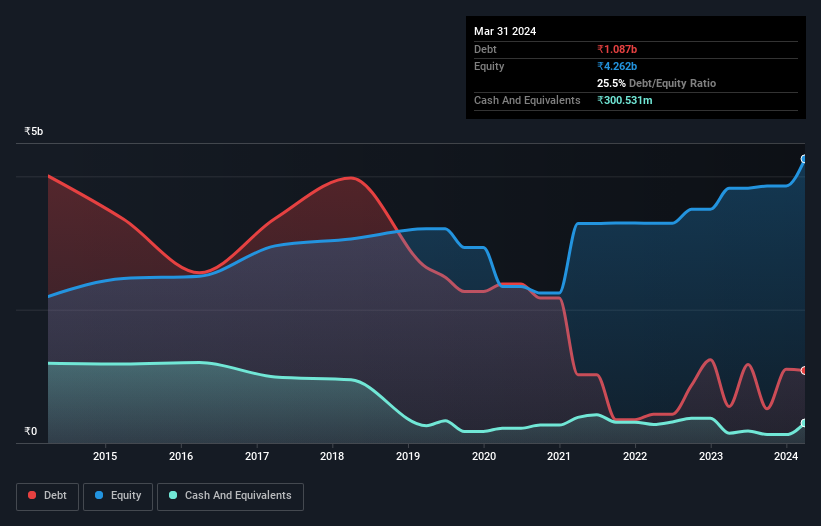Click Cash And Equivalents label in tooltip
Viewport: 821px width, 526px height.
[x=527, y=100]
